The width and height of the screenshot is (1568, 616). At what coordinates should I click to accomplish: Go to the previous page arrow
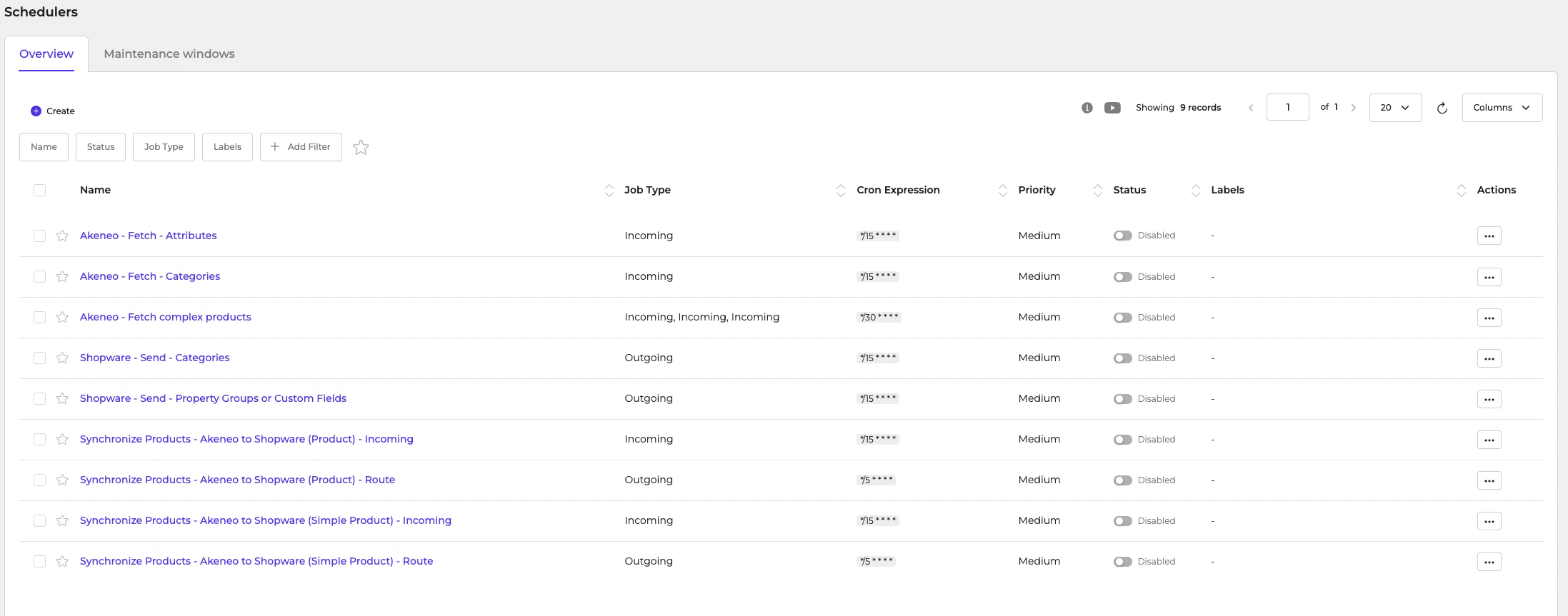pyautogui.click(x=1250, y=108)
